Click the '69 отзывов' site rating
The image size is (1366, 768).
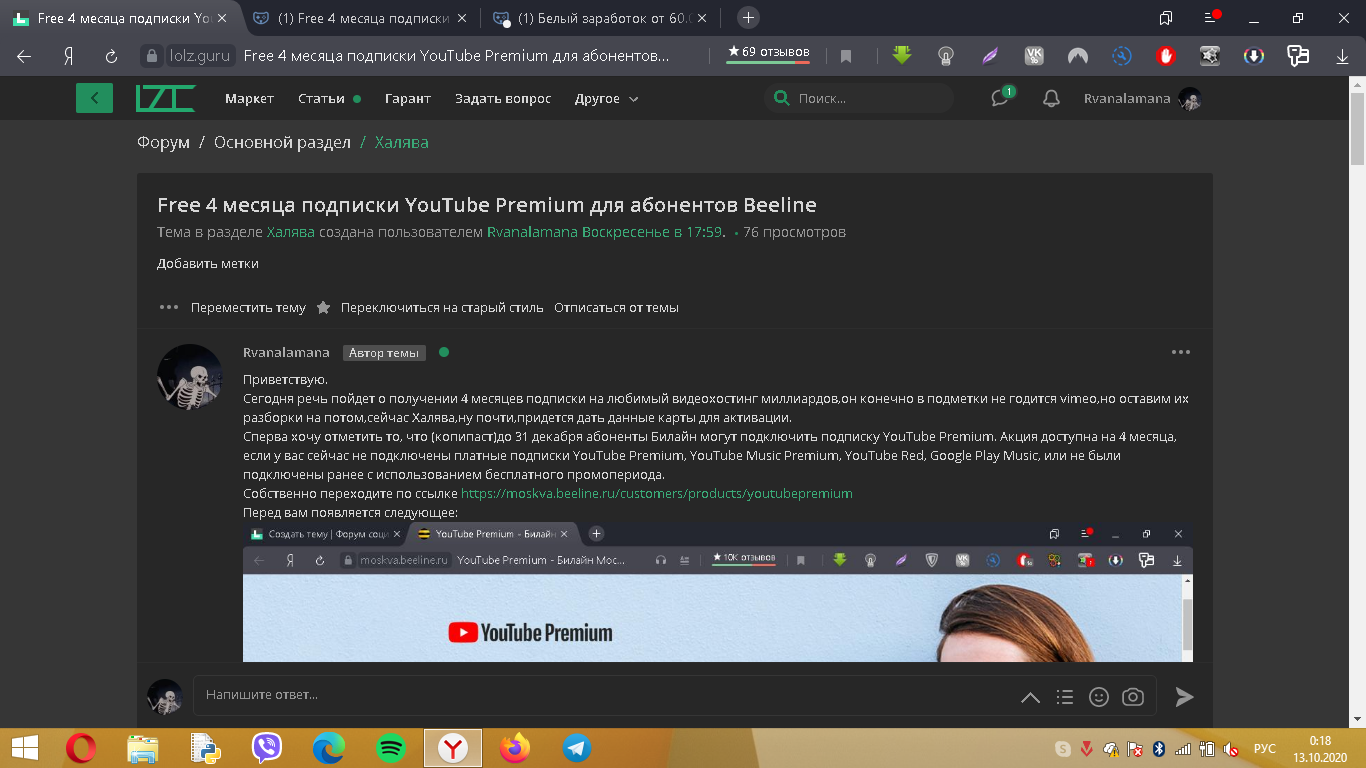768,53
